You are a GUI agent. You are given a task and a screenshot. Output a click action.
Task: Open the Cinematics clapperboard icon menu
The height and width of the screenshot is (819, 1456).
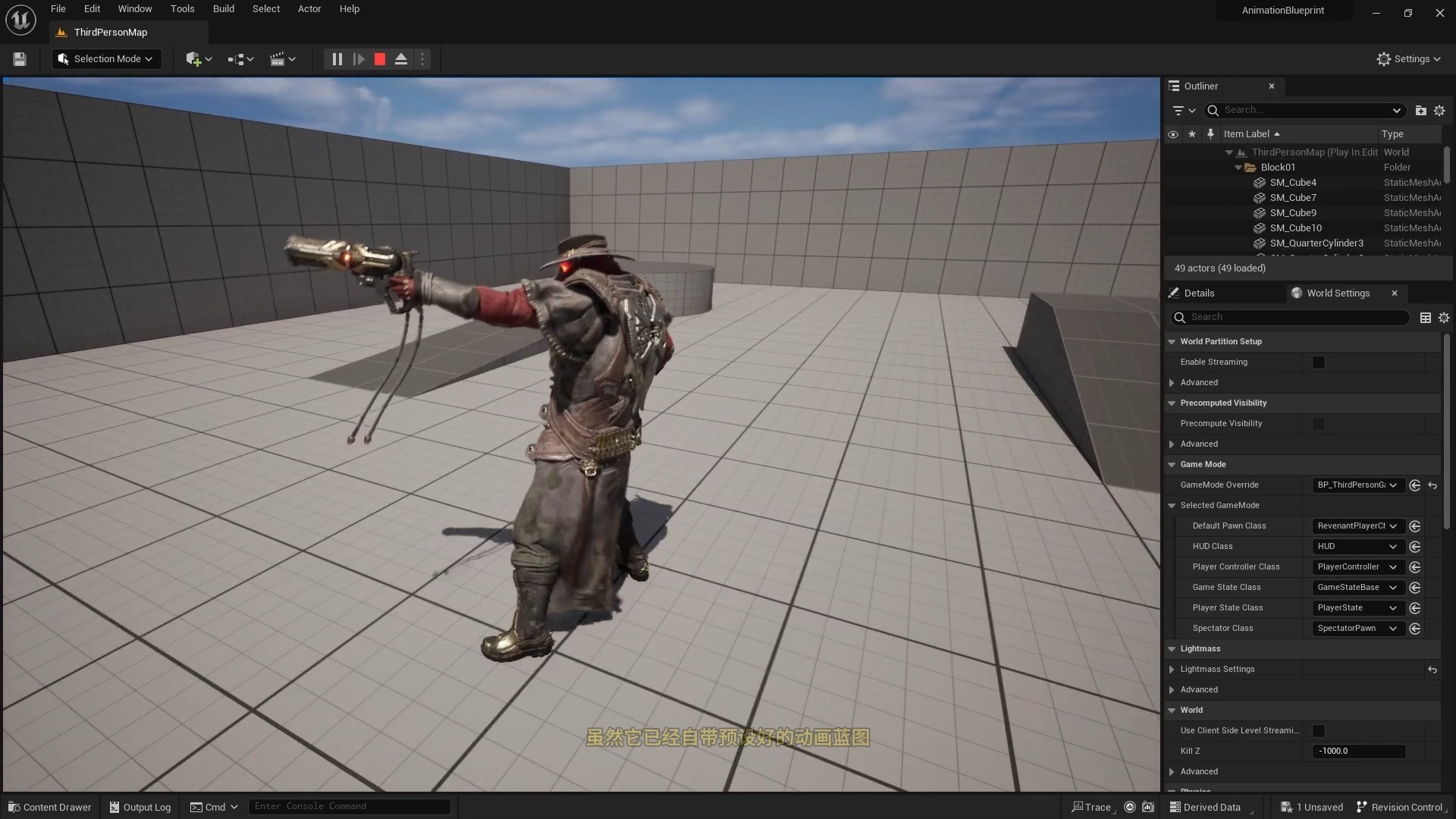pos(282,59)
